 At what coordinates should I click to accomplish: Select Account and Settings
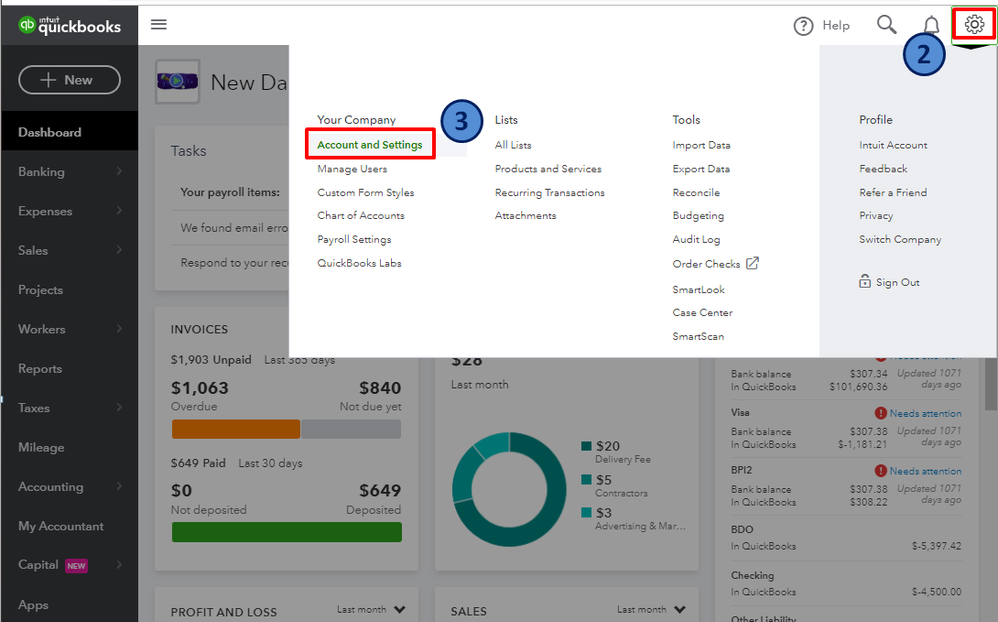370,145
